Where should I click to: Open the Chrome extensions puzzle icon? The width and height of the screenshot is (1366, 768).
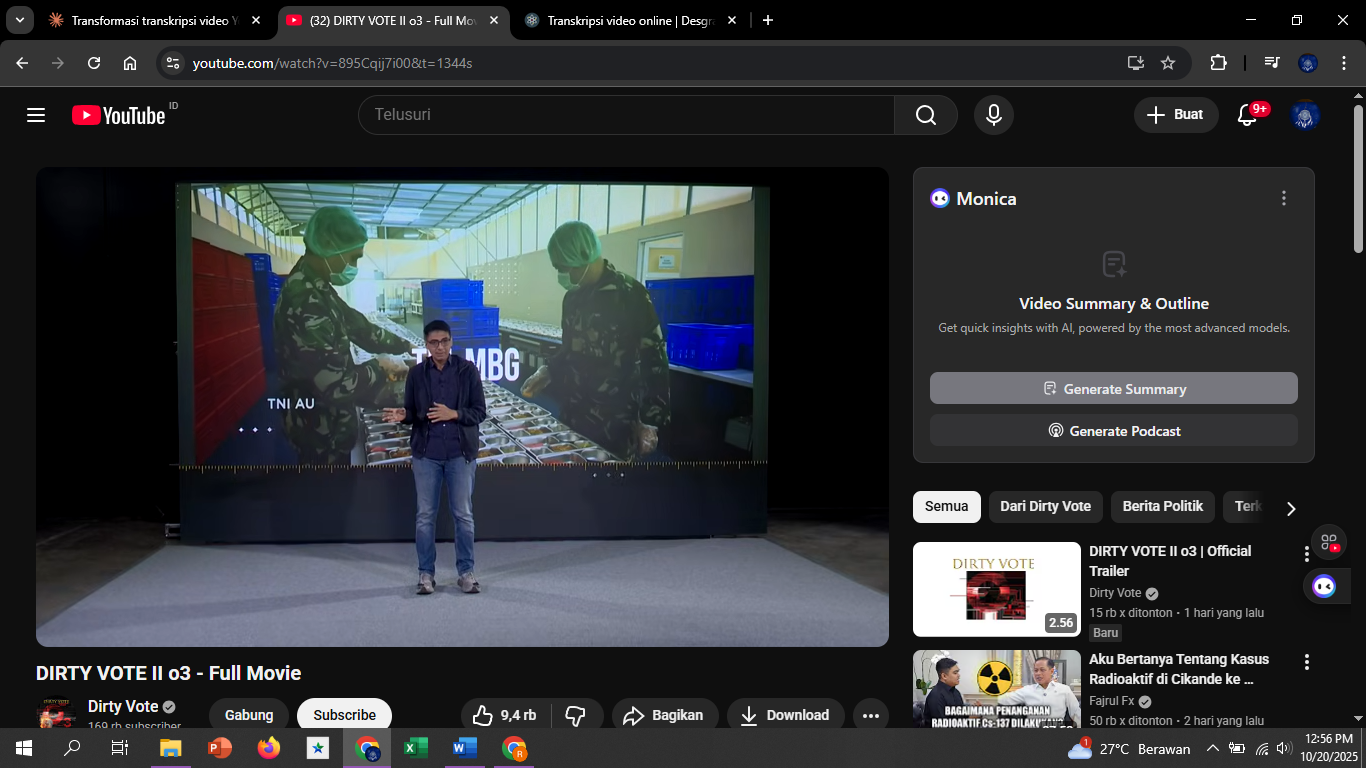[1218, 63]
